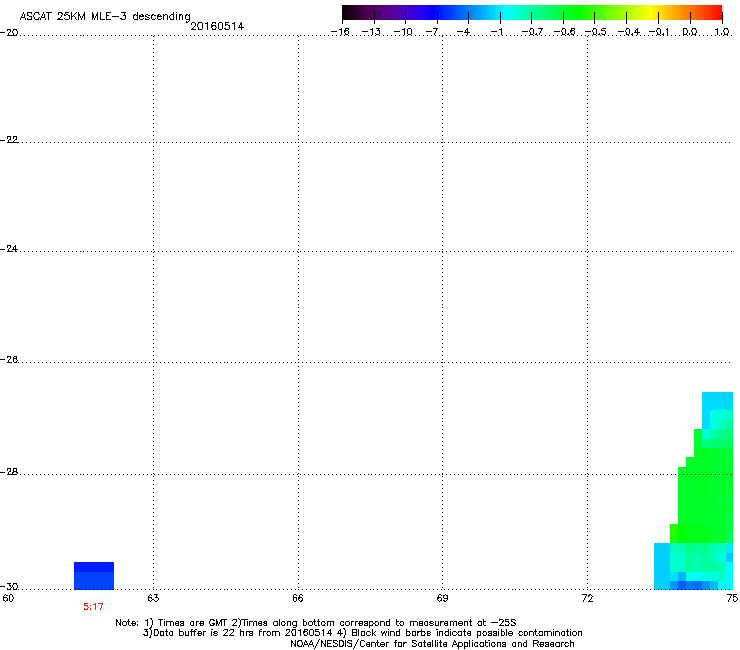Click the -7 color bar label
740x650 pixels.
[x=432, y=32]
